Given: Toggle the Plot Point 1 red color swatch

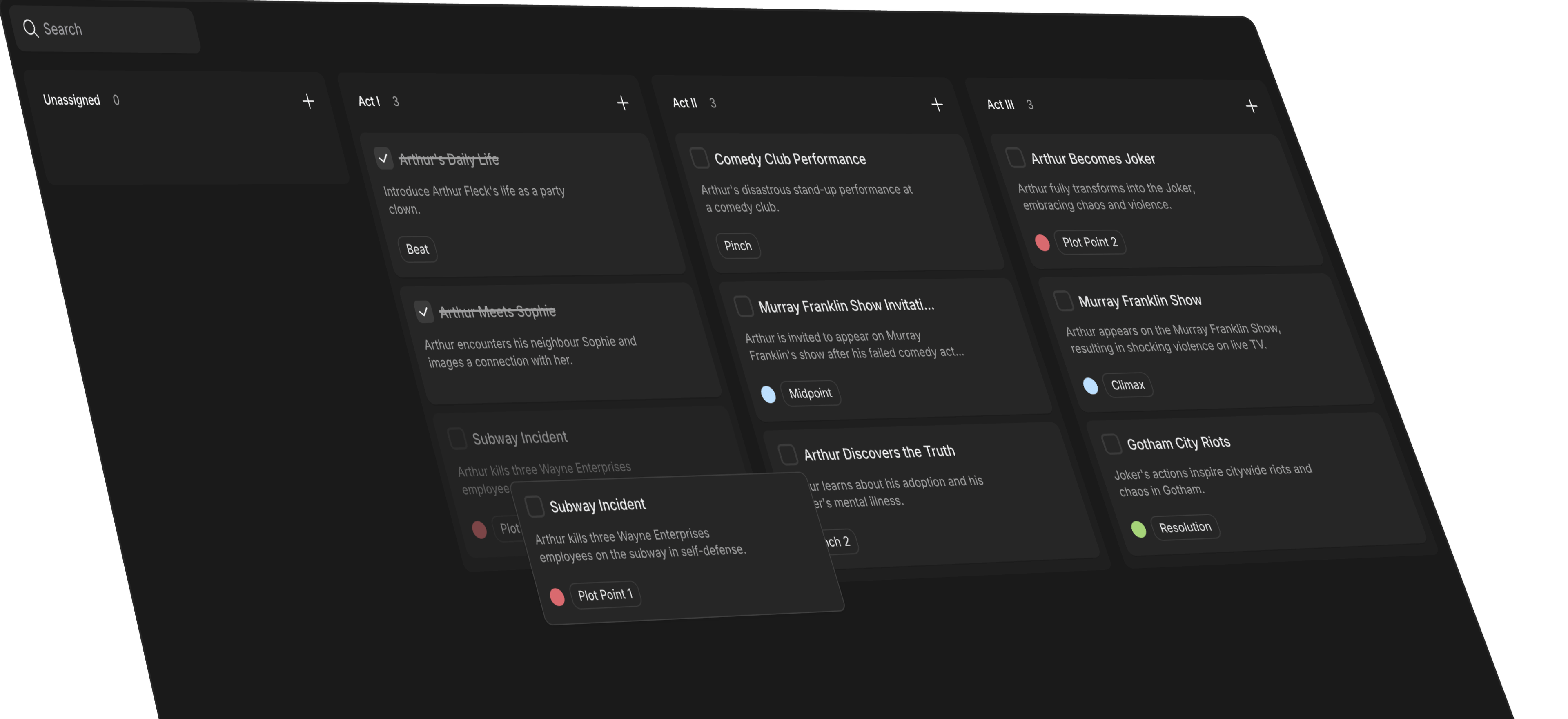Looking at the screenshot, I should (x=557, y=594).
